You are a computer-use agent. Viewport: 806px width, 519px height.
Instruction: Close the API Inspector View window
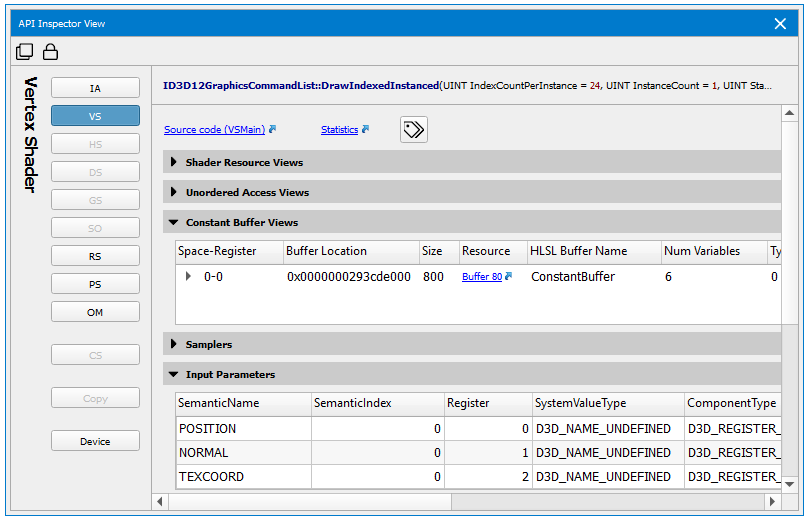781,23
